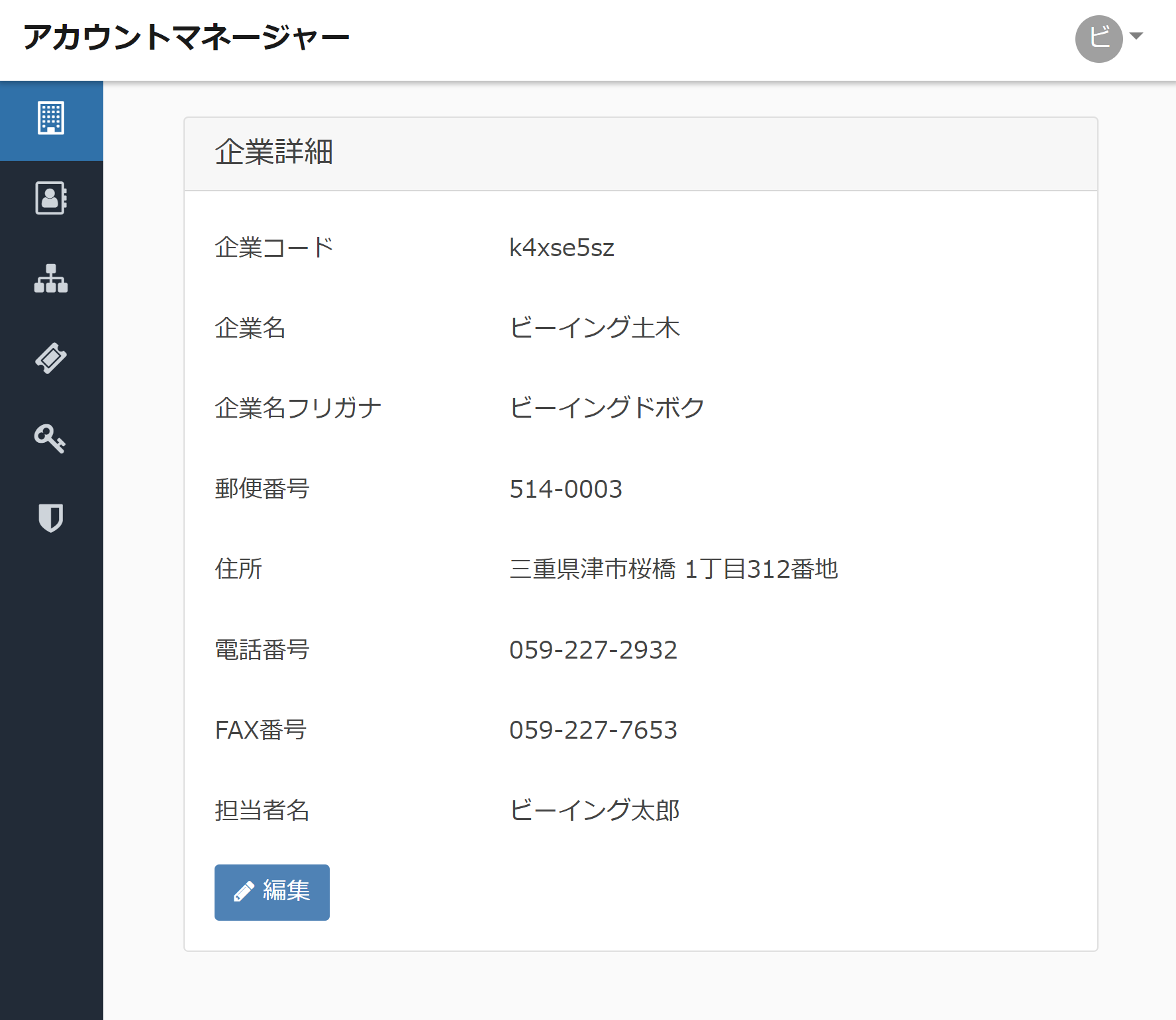Screen dimensions: 1176x1020
Task: Select the contact name ビーイング太郎
Action: click(594, 811)
